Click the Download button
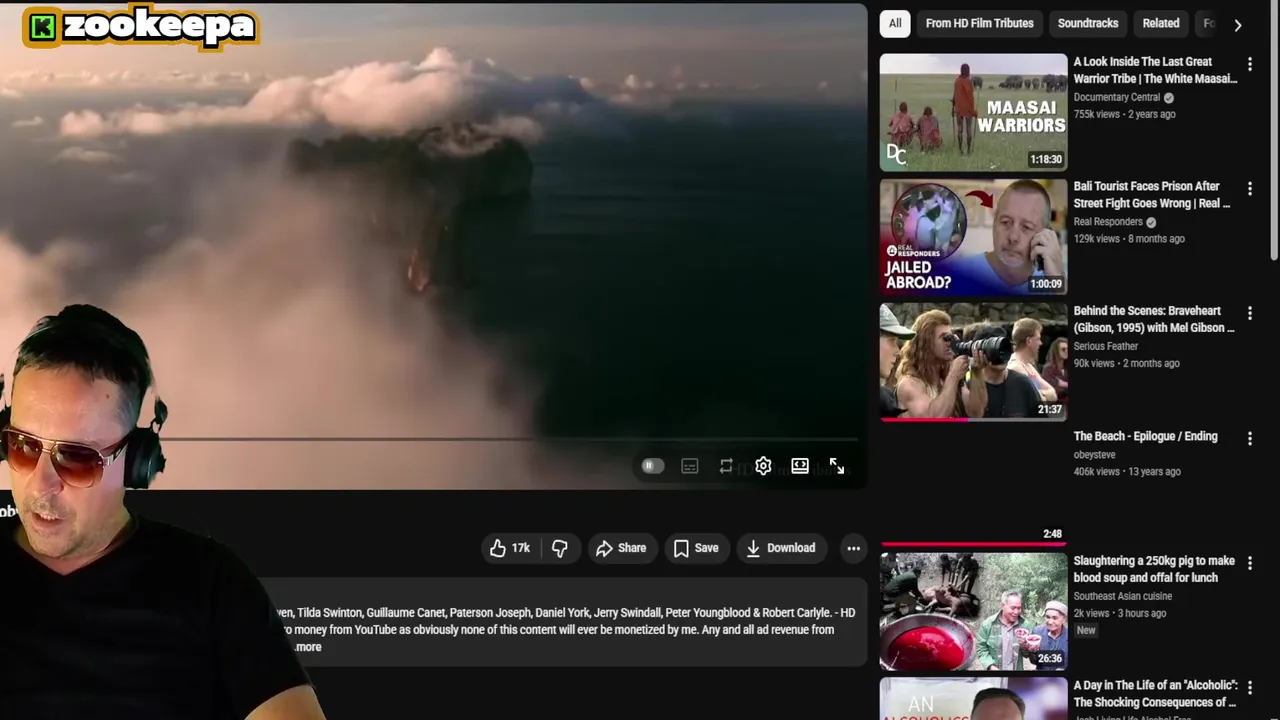The image size is (1280, 720). point(782,548)
